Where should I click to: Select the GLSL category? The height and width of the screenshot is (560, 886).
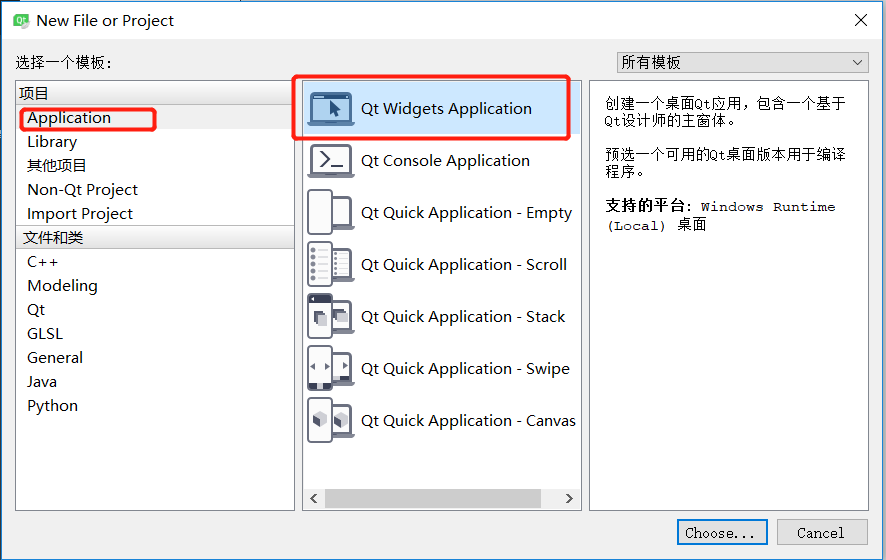[155, 334]
